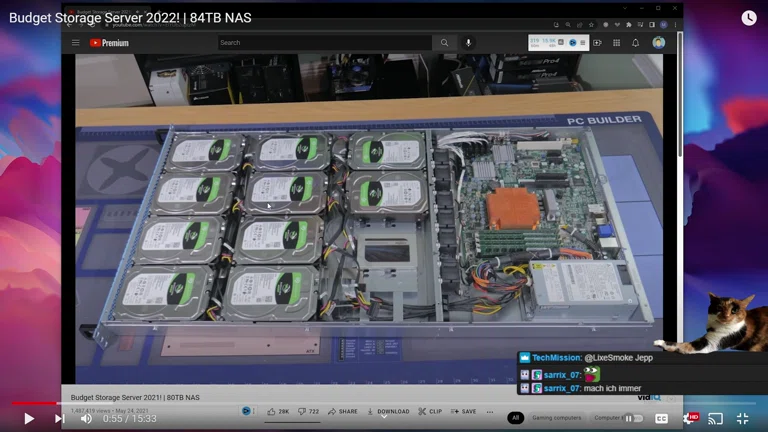
Task: Open the YouTube hamburger guide menu
Action: 75,43
